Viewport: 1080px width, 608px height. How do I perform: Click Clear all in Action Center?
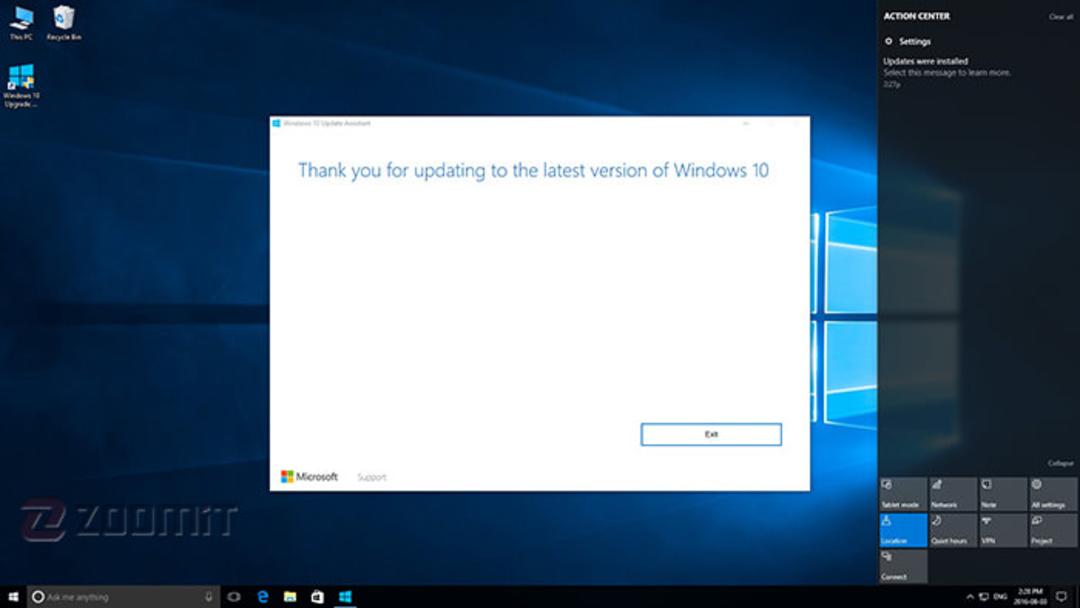(x=1060, y=17)
